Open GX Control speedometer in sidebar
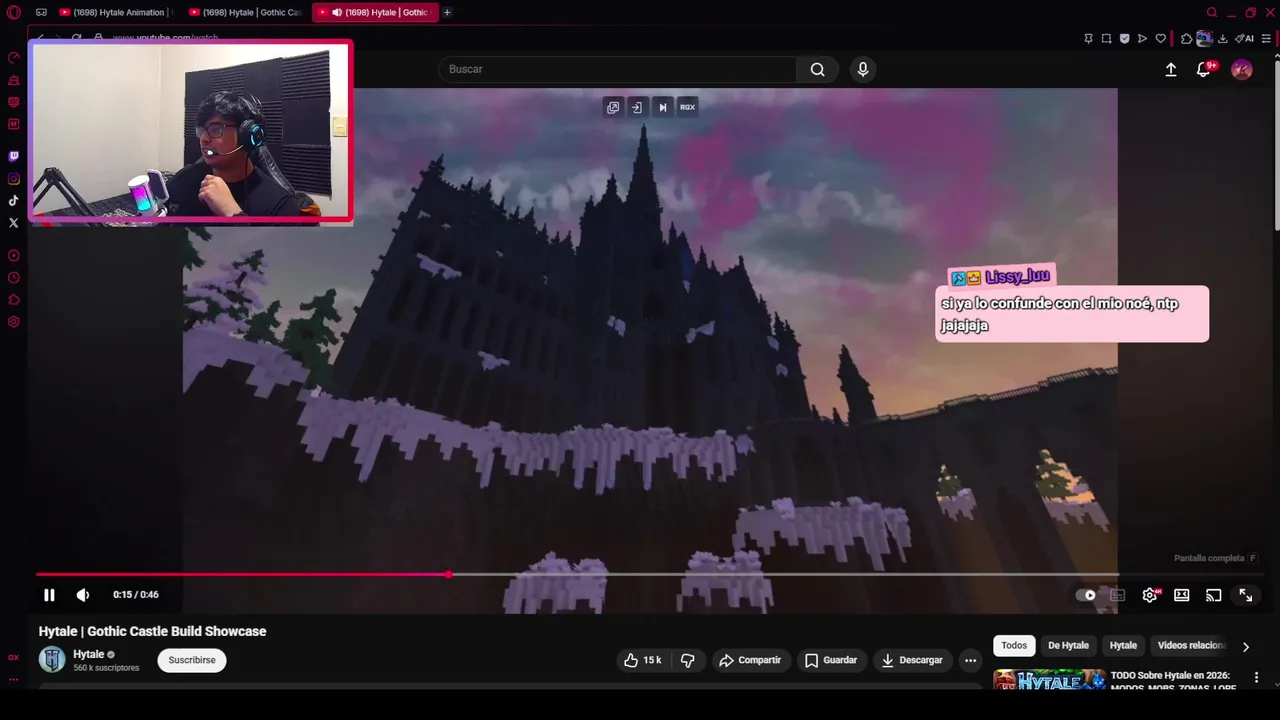This screenshot has width=1280, height=720. (x=13, y=57)
